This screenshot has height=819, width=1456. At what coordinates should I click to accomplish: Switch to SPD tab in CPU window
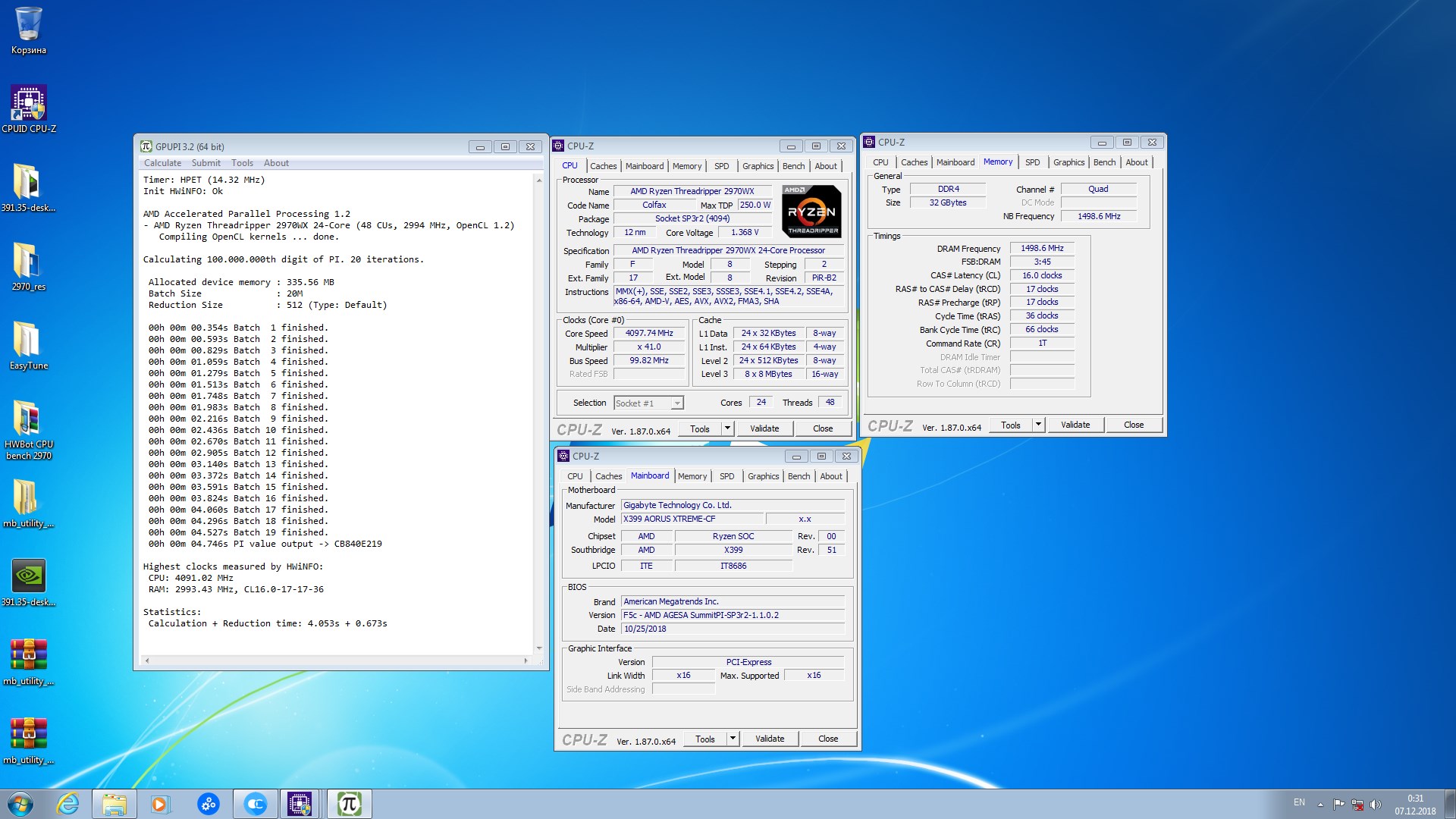[x=721, y=166]
